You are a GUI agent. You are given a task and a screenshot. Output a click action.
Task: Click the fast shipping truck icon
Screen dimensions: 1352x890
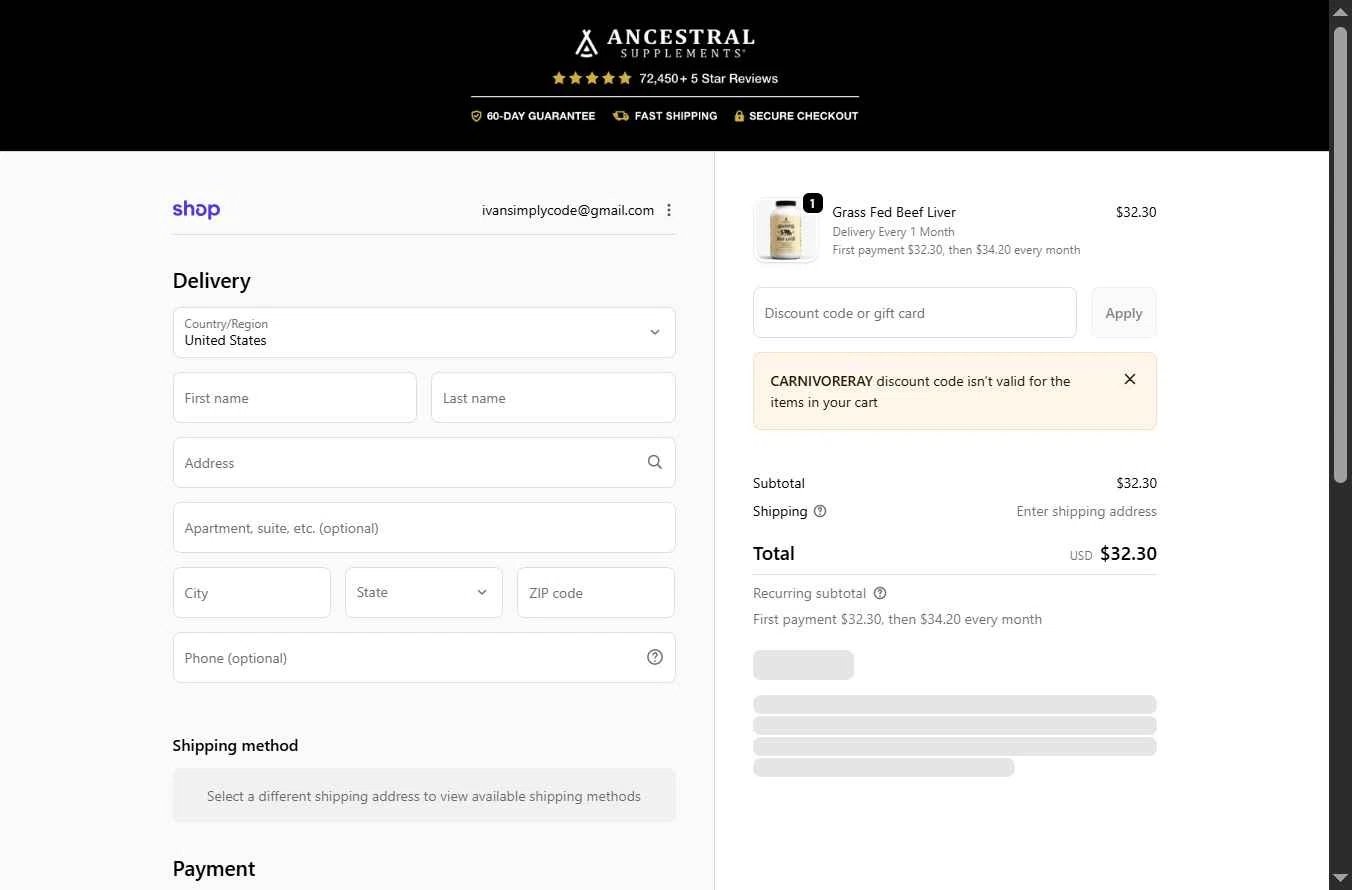(x=621, y=116)
